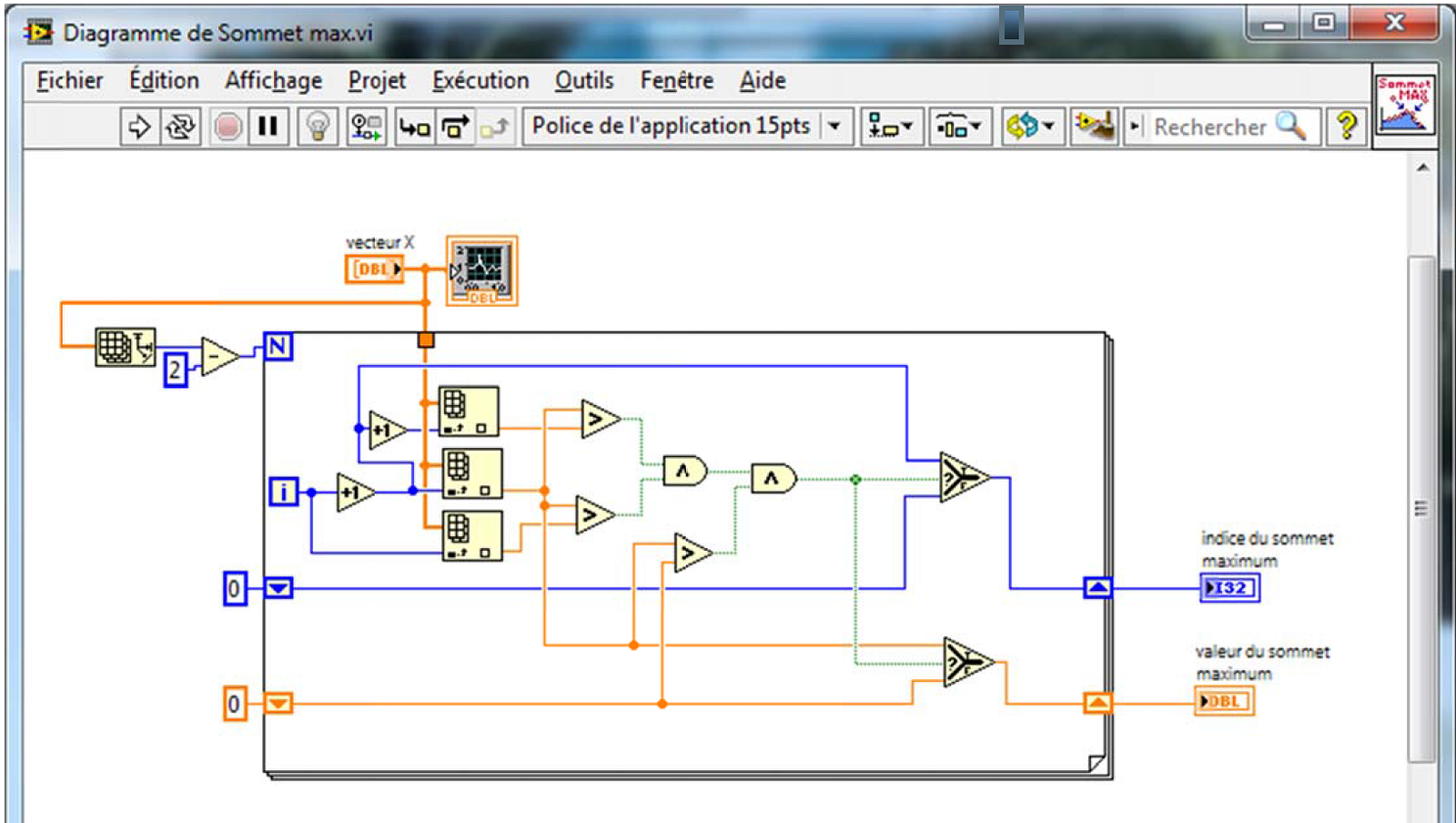The height and width of the screenshot is (823, 1456).
Task: Select the first AND gate
Action: click(x=684, y=471)
